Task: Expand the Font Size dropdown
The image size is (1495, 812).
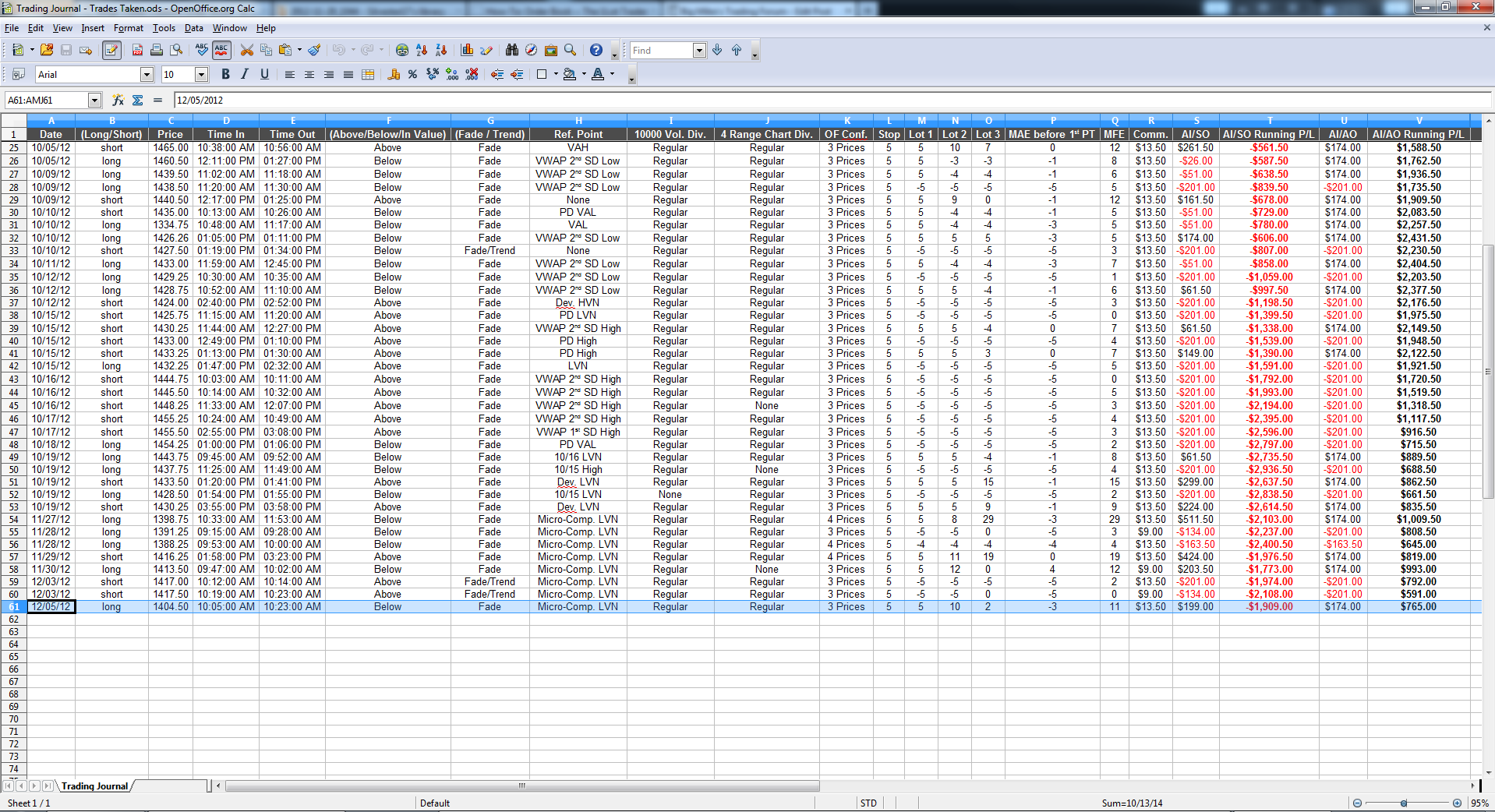Action: point(201,74)
